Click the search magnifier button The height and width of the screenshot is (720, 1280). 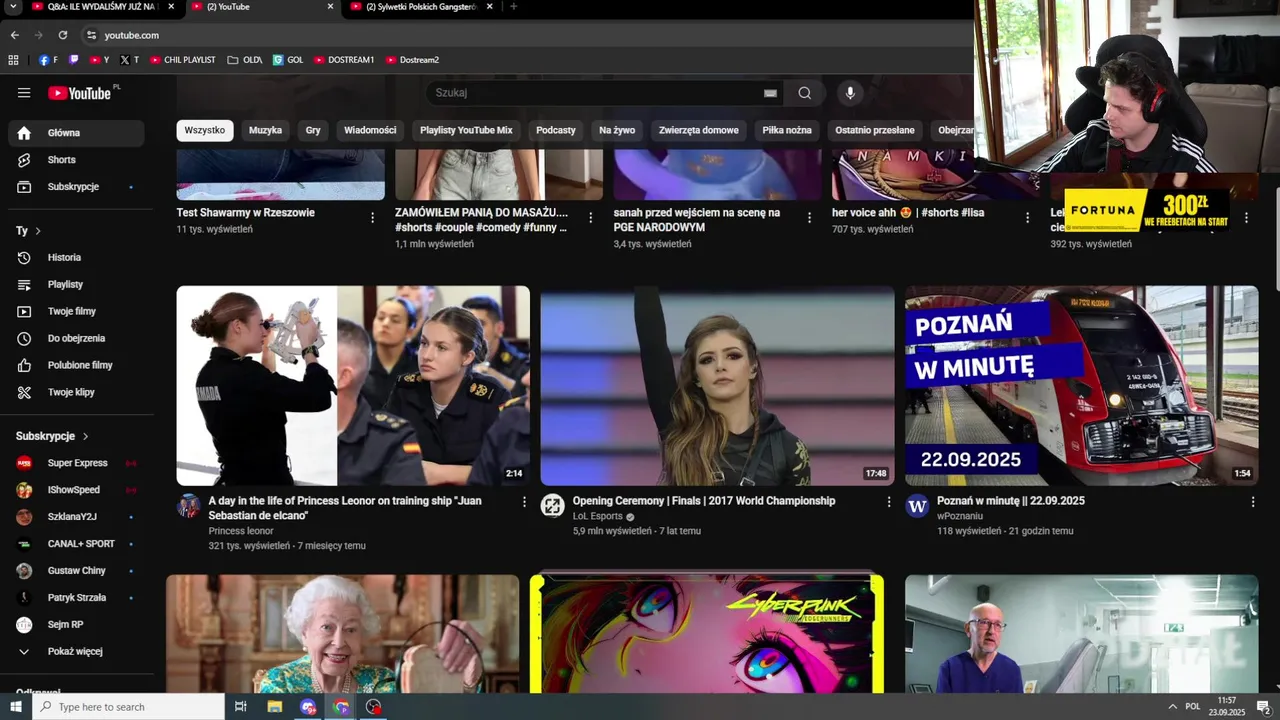(x=804, y=93)
